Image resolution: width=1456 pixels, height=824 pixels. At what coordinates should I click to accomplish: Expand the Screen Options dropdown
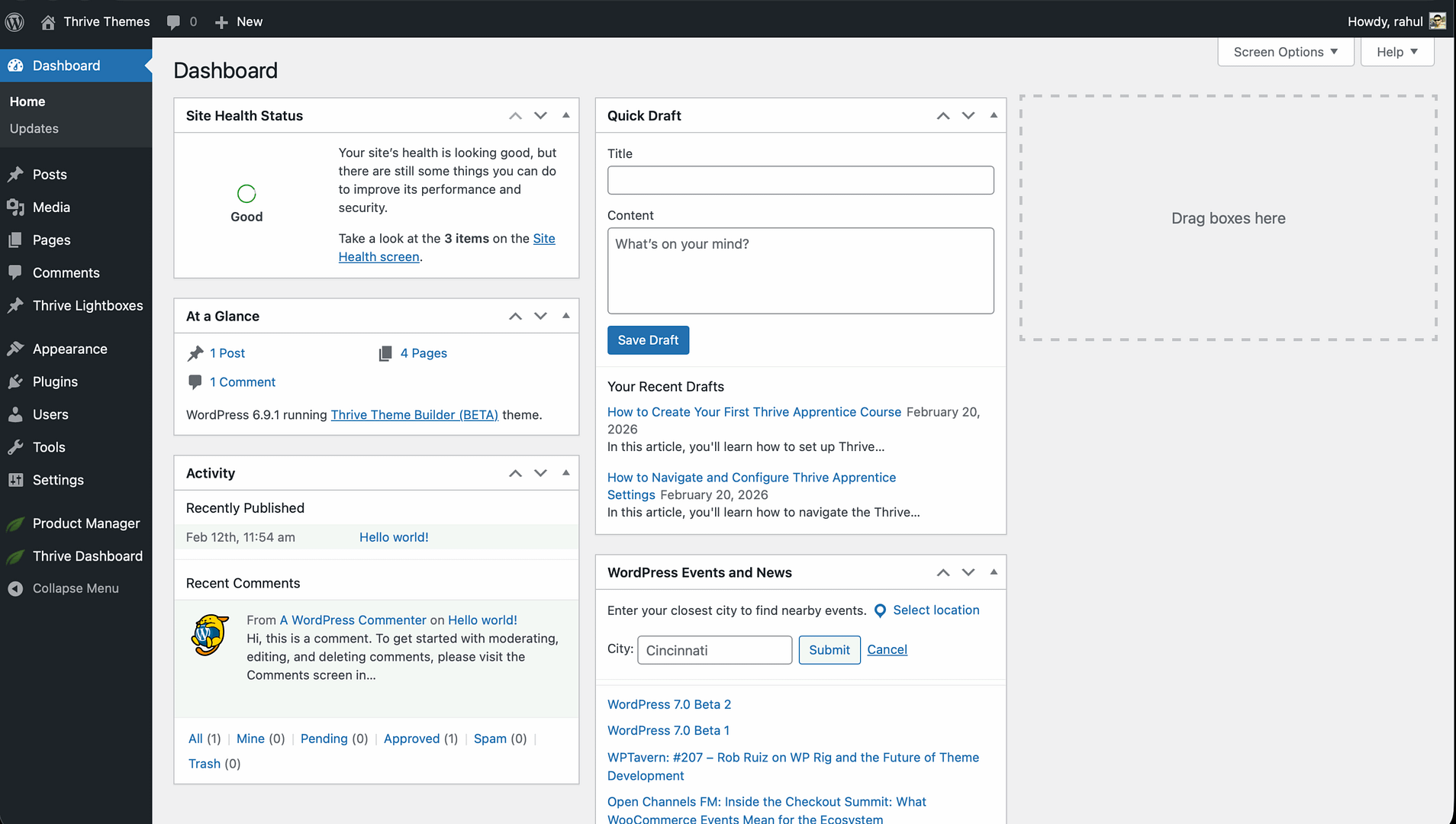tap(1285, 52)
